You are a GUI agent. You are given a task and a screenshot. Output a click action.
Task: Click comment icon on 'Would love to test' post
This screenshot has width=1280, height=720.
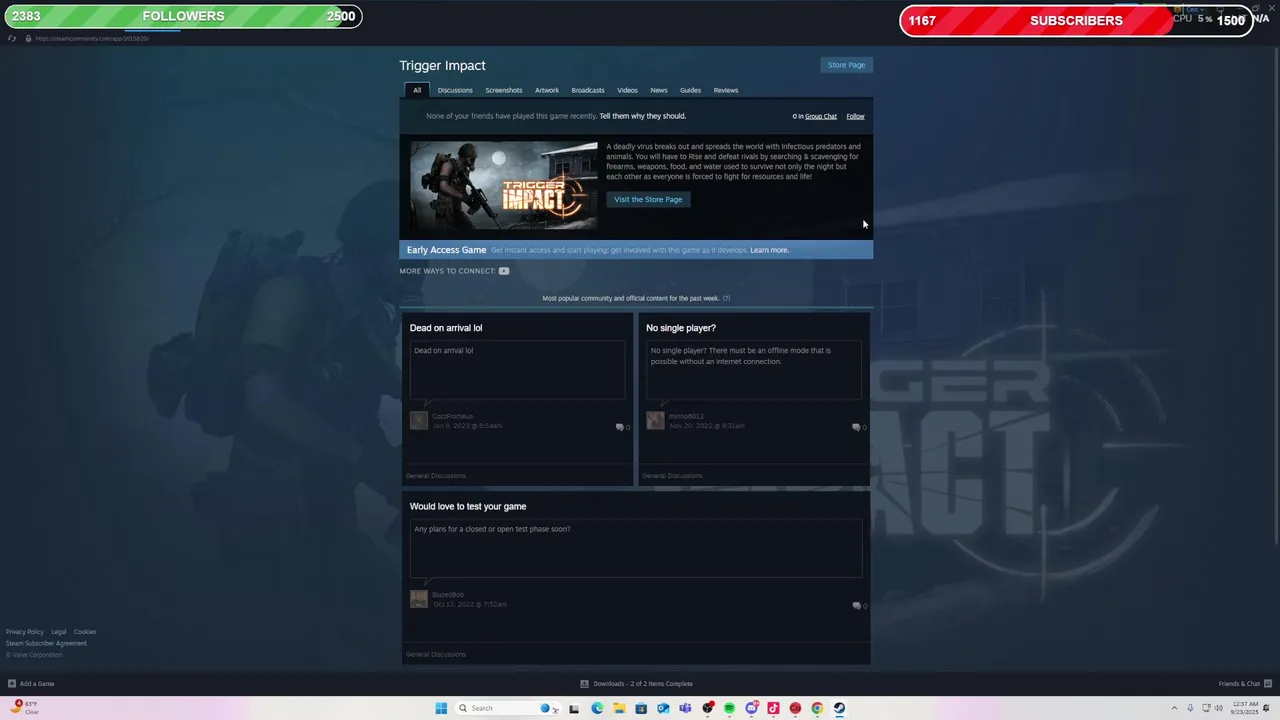click(x=856, y=606)
